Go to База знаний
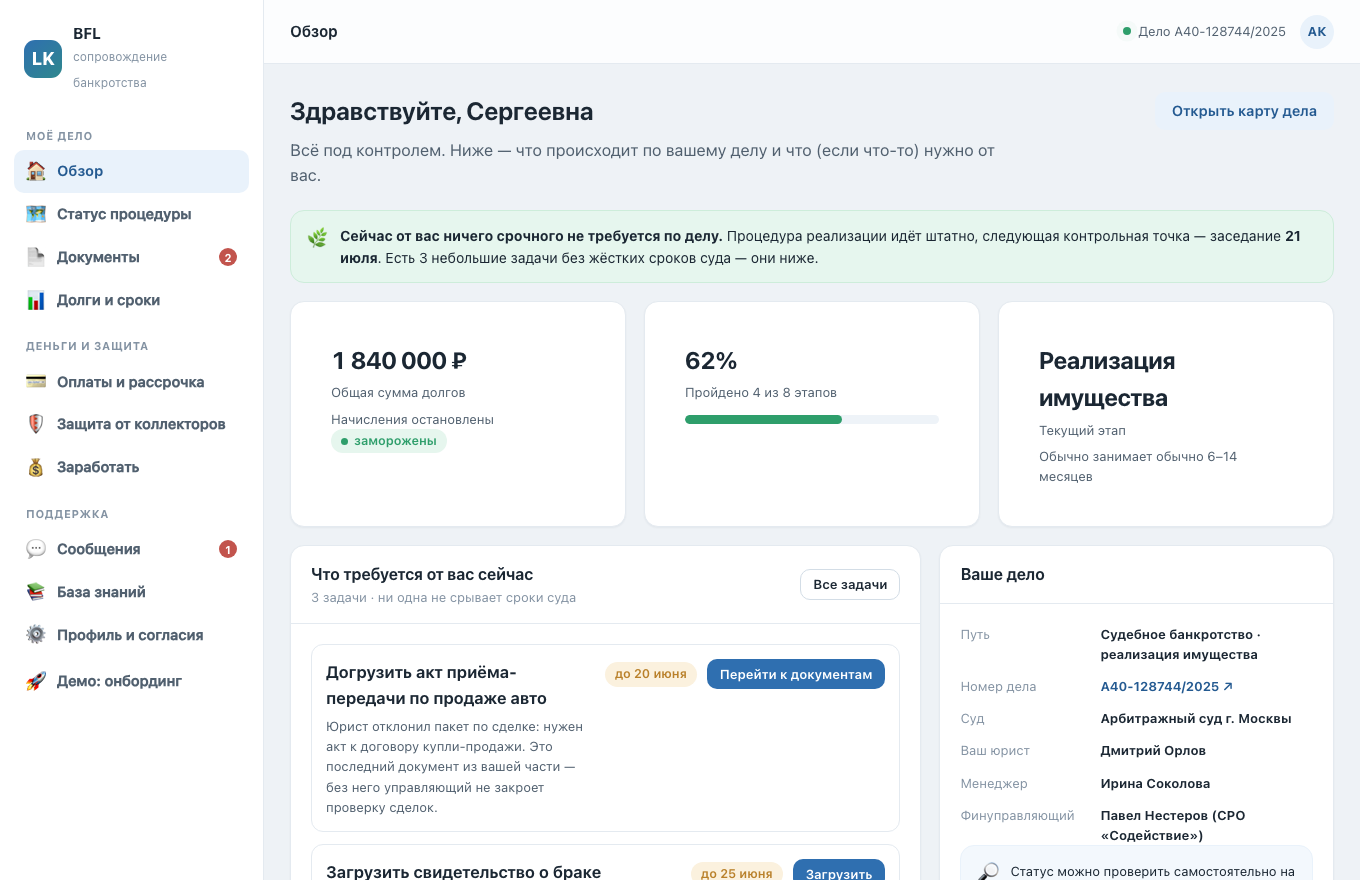1360x880 pixels. click(x=131, y=592)
